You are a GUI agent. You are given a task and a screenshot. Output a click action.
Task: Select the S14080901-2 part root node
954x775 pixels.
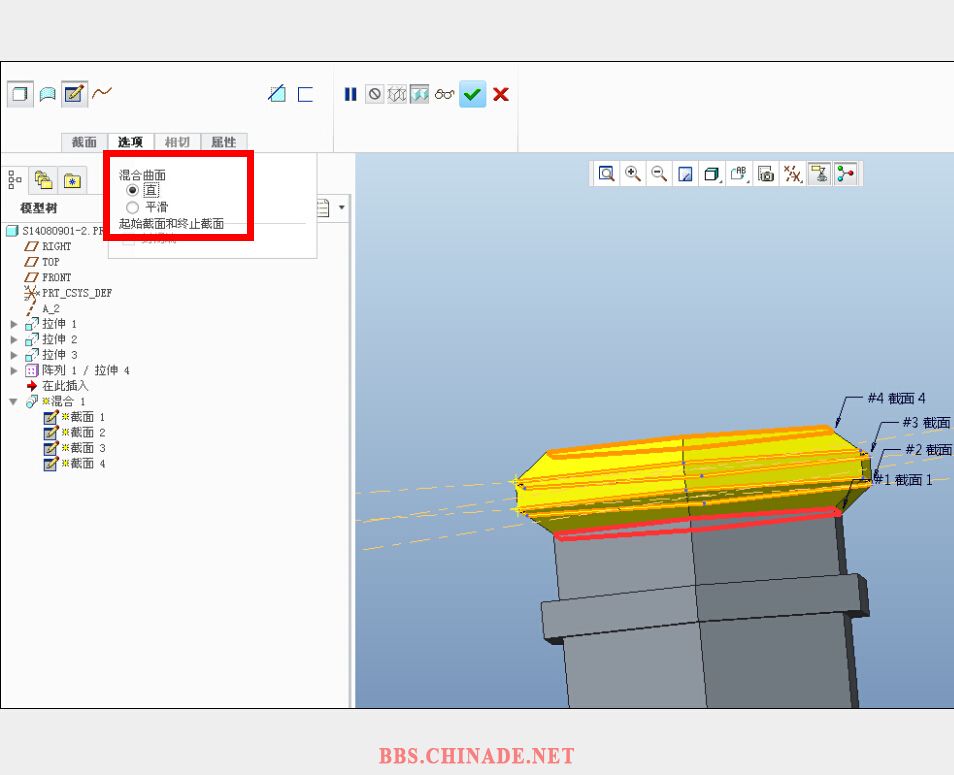56,231
